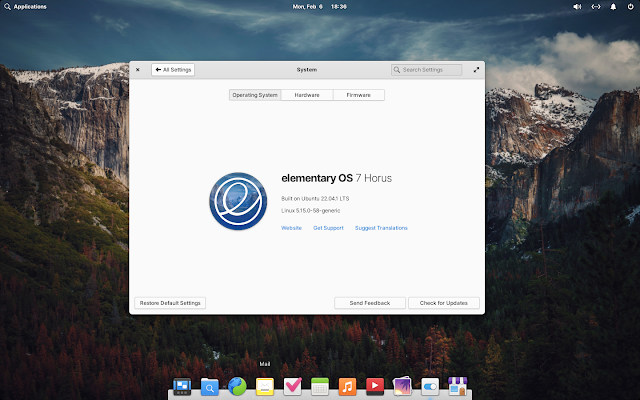Close the System settings window
640x400 pixels.
[138, 70]
